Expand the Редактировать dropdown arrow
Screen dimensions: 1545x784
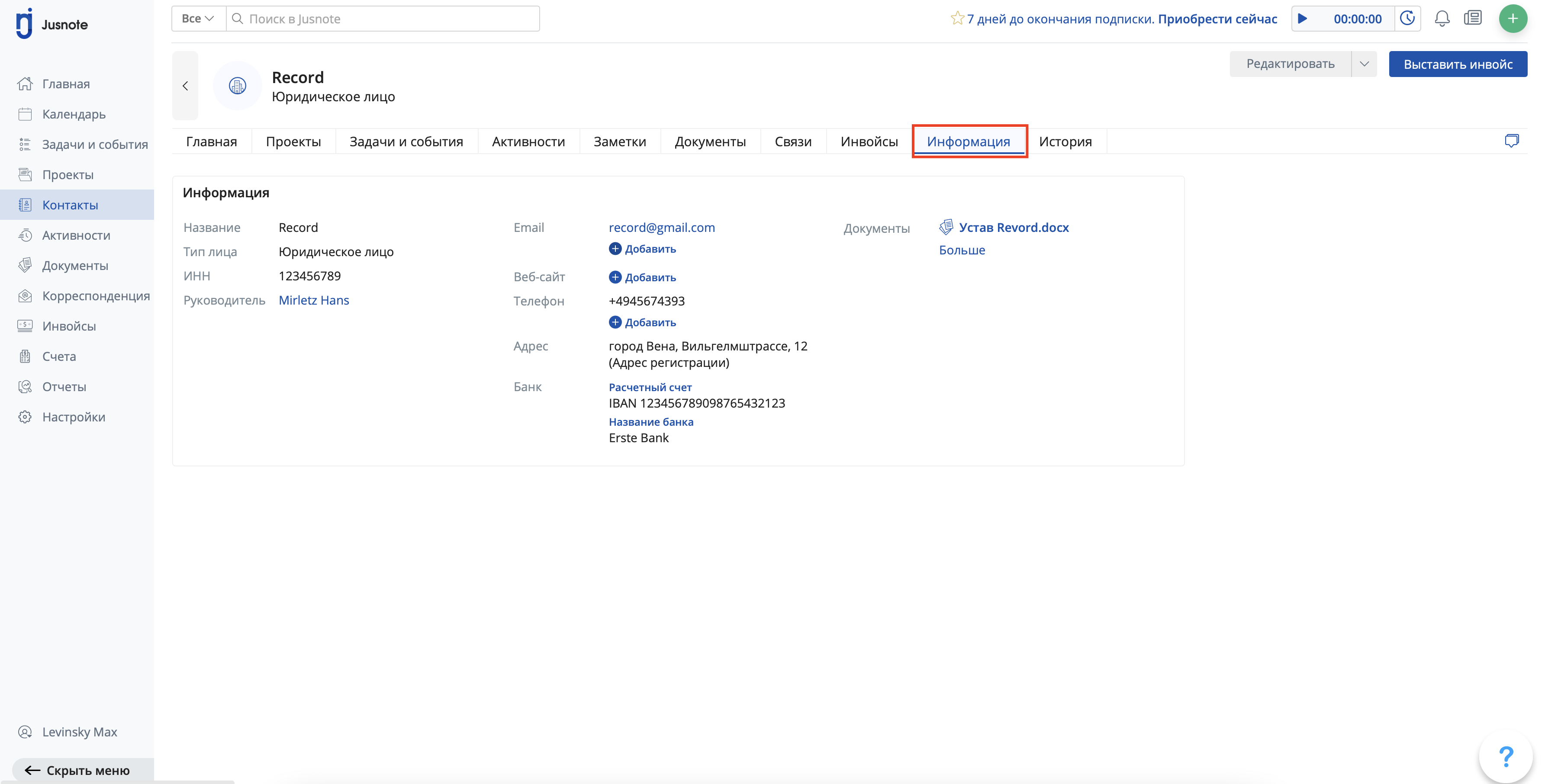coord(1364,64)
